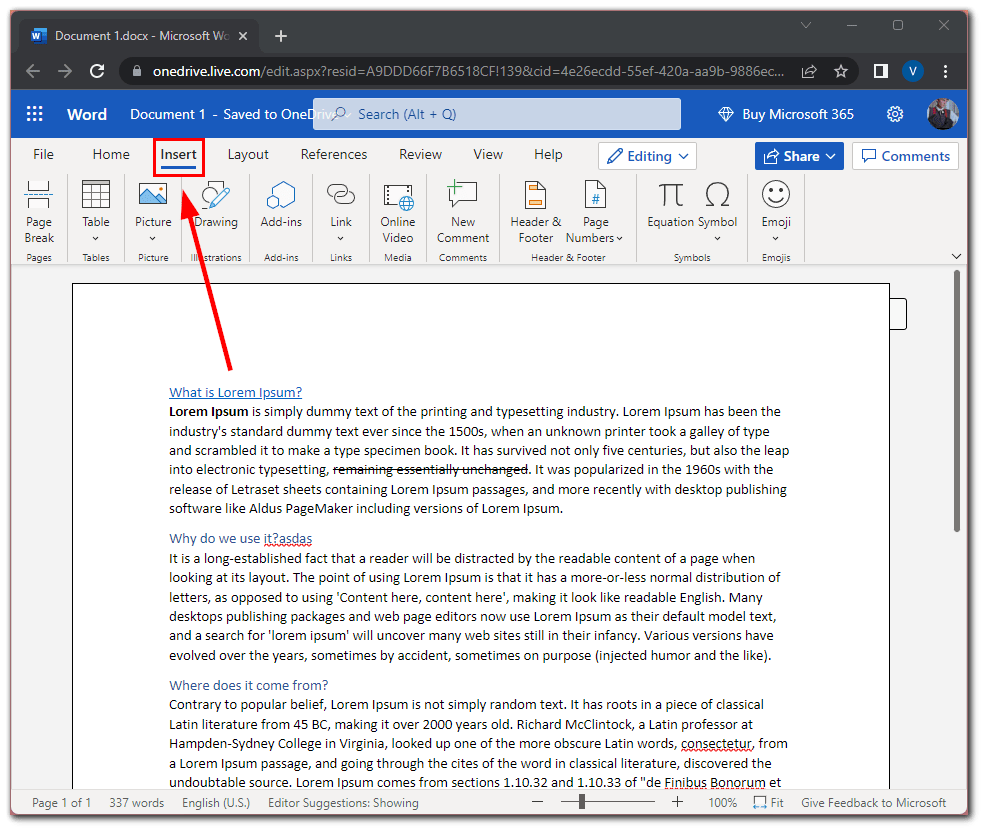This screenshot has width=986, height=833.
Task: Click the Share button
Action: point(799,156)
